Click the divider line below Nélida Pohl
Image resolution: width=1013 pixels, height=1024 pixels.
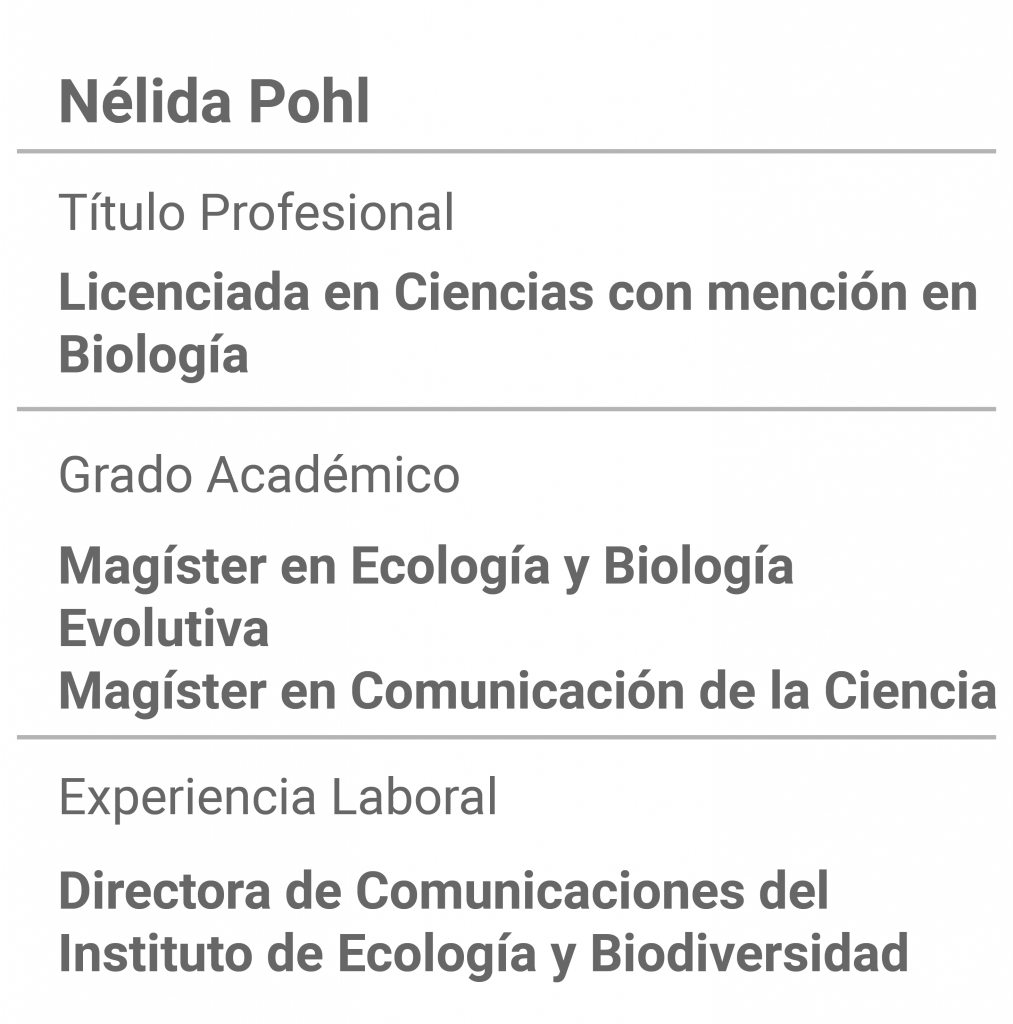tap(506, 152)
